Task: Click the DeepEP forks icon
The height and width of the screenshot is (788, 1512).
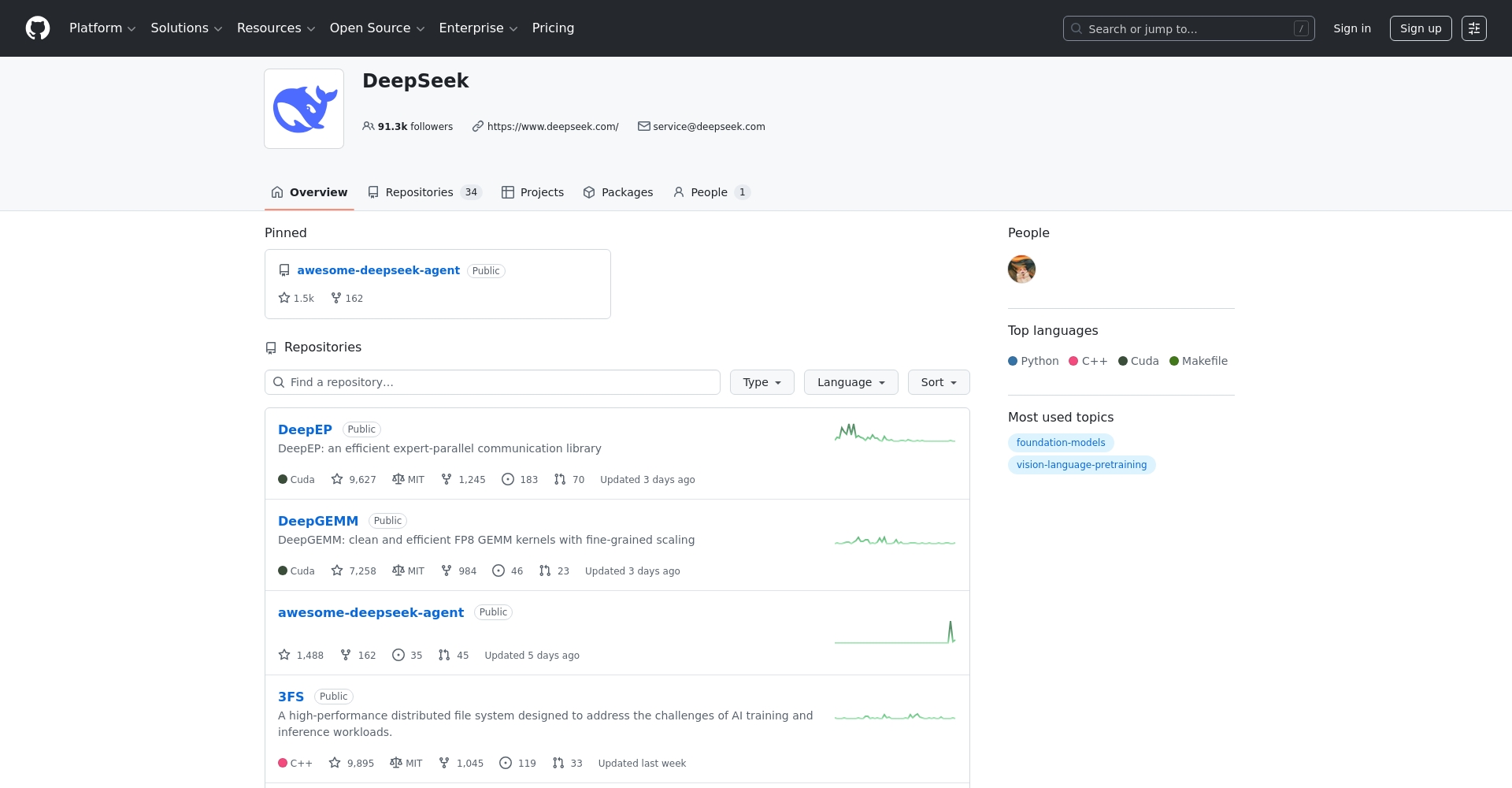Action: pyautogui.click(x=447, y=479)
